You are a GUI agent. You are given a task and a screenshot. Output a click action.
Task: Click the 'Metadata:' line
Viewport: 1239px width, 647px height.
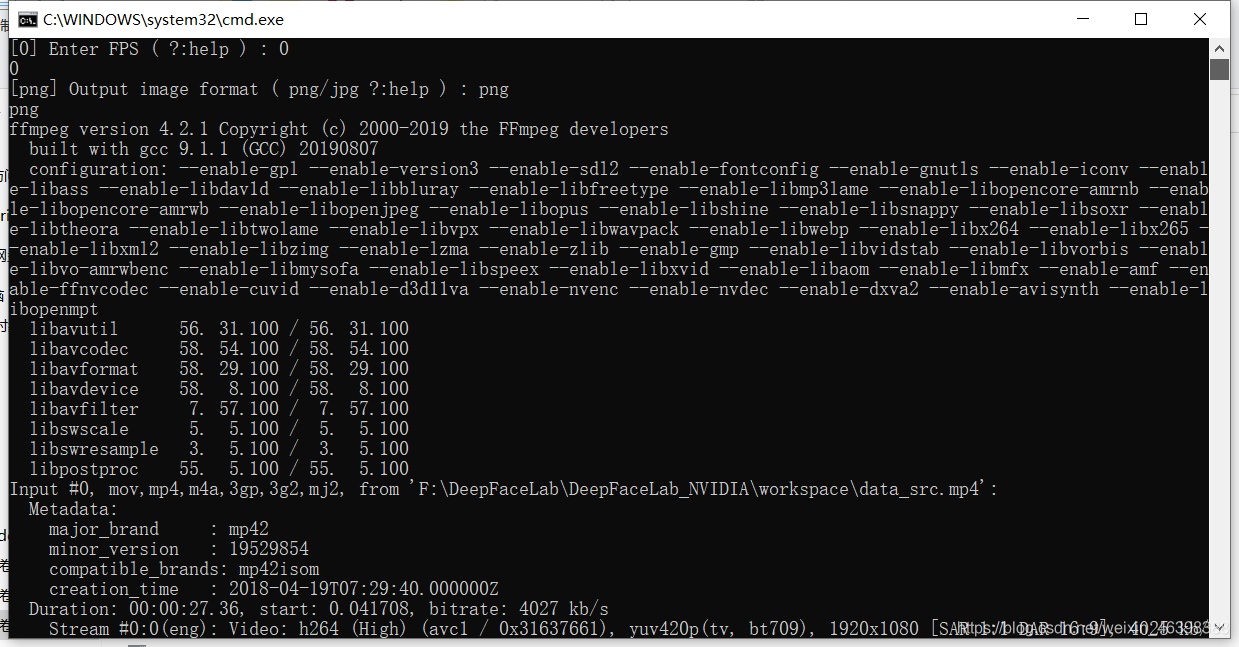(74, 509)
